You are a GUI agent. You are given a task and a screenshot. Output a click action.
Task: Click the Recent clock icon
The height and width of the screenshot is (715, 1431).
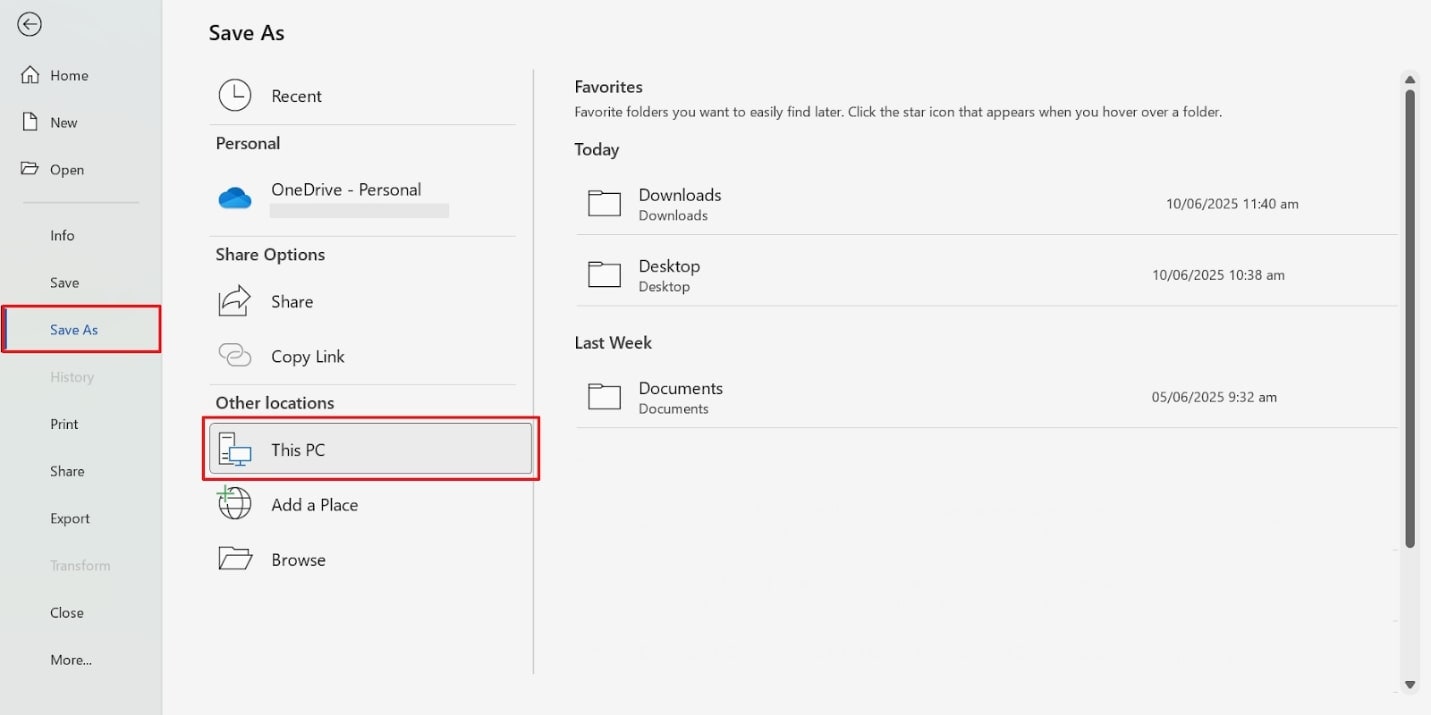point(235,96)
